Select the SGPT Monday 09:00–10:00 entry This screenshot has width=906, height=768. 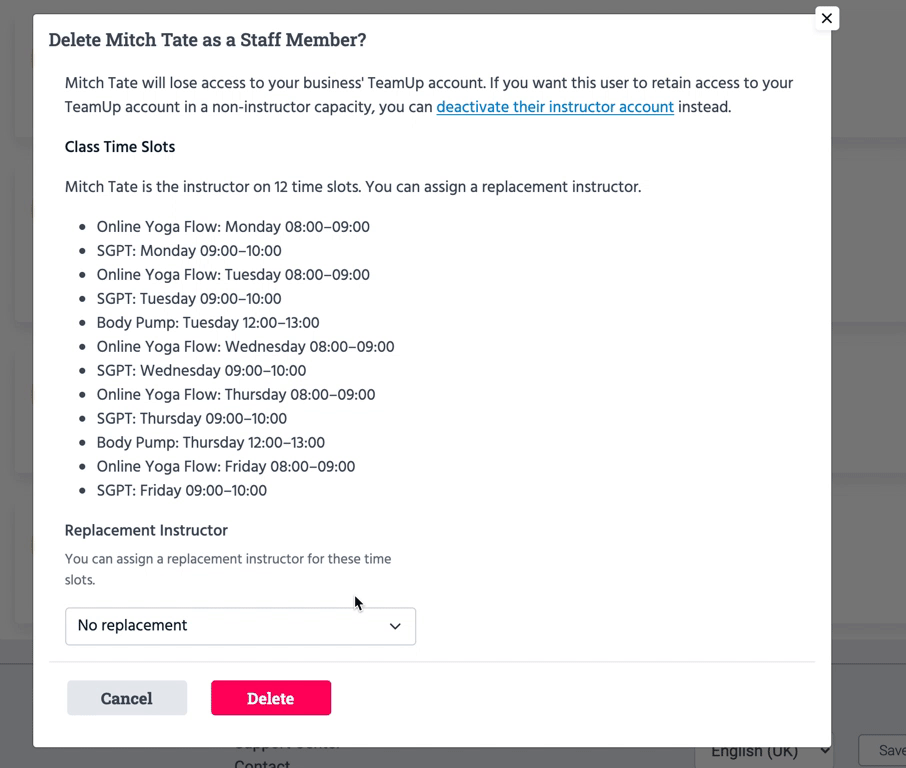189,251
